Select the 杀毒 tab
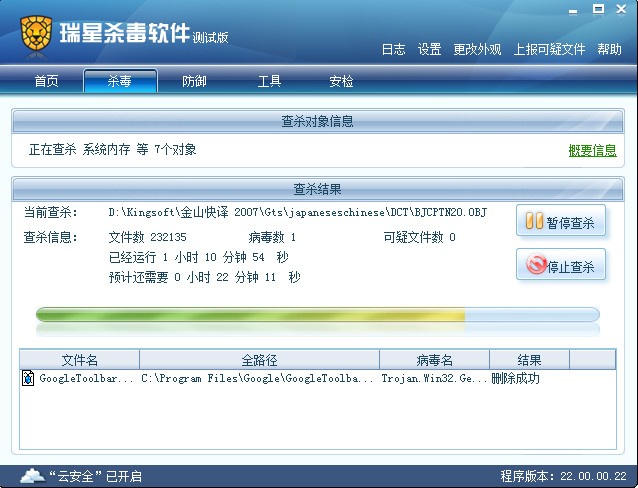Viewport: 638px width, 488px height. [x=120, y=81]
